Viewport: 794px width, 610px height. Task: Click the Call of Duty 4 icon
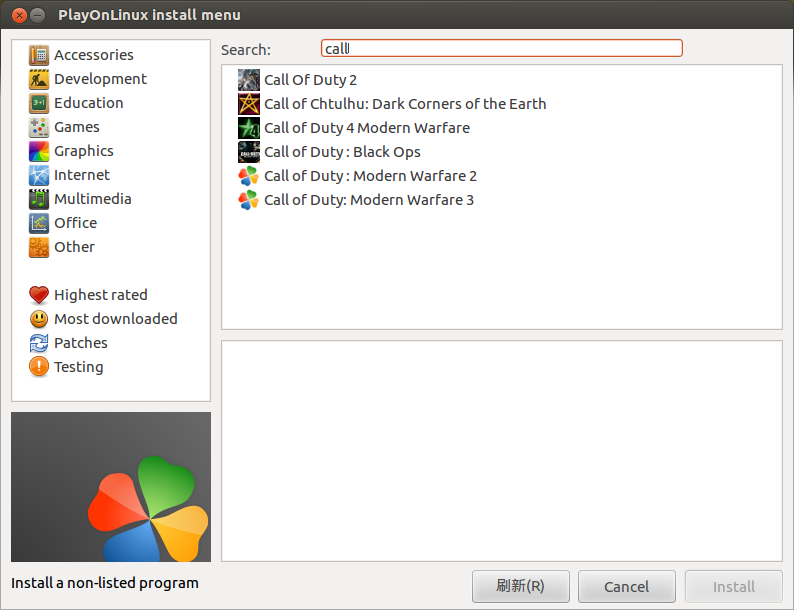(x=249, y=128)
